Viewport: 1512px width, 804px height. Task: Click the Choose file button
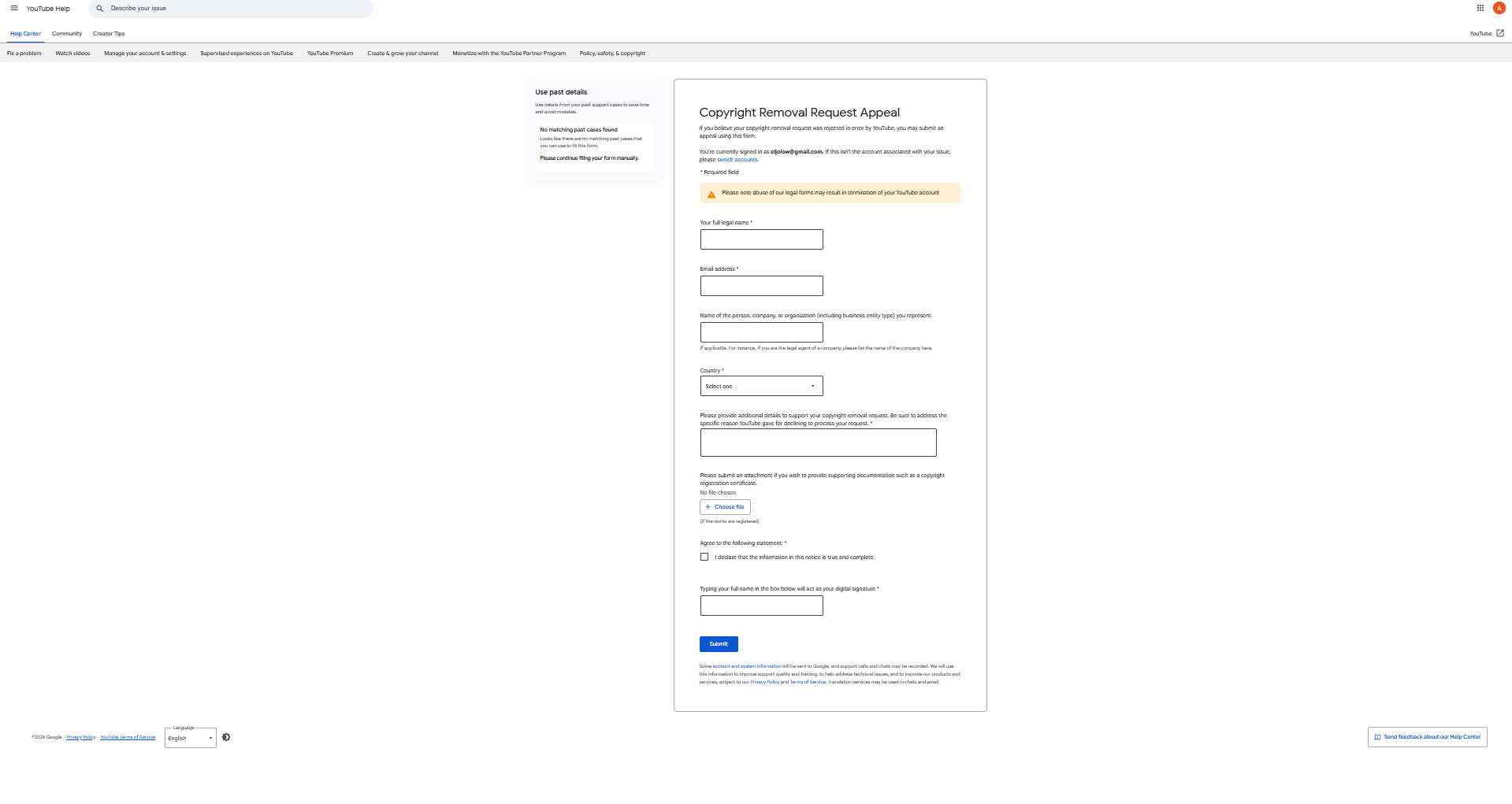point(725,507)
